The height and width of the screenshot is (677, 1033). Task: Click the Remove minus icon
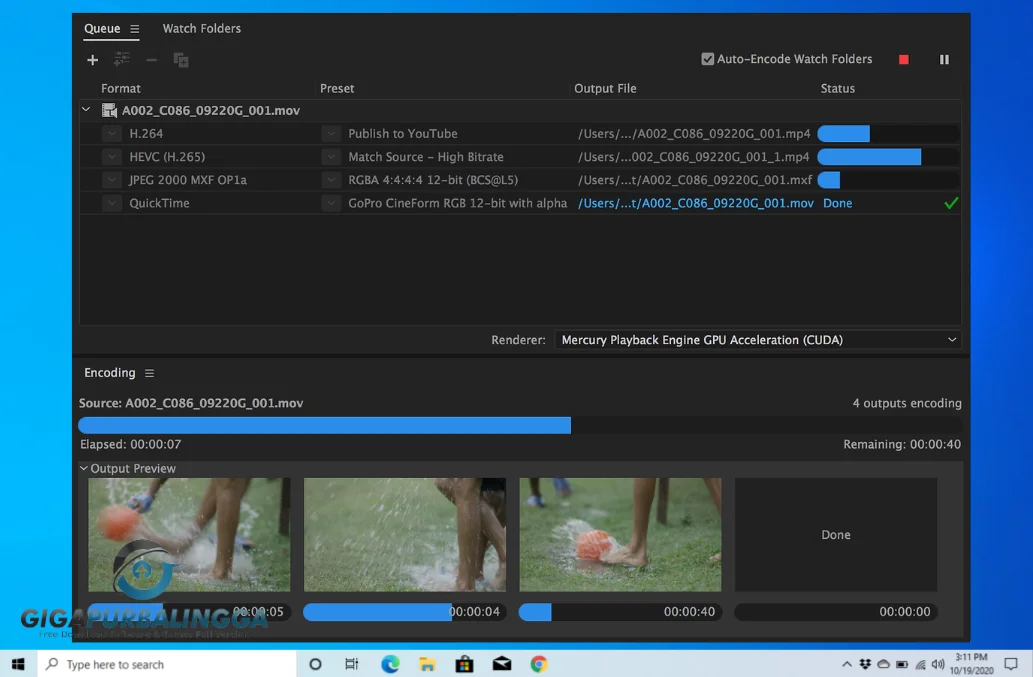click(x=152, y=60)
